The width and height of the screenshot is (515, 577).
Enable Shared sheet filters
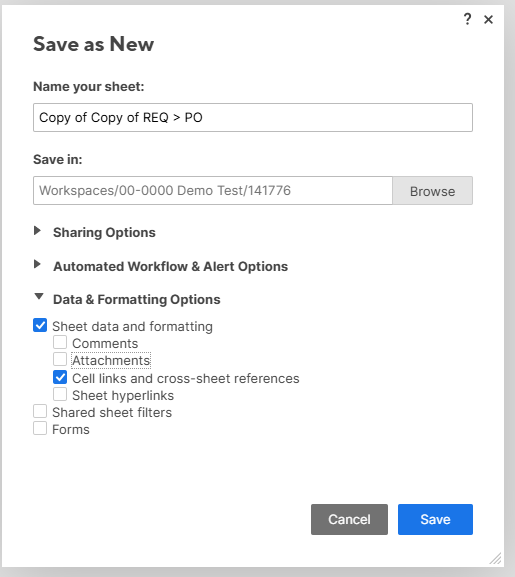(x=40, y=411)
